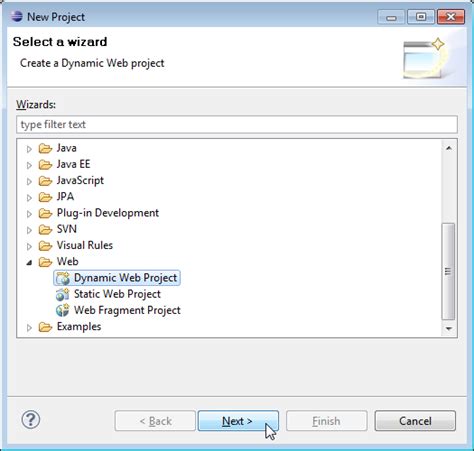Select the SVN label
This screenshot has height=451, width=474.
coord(67,229)
